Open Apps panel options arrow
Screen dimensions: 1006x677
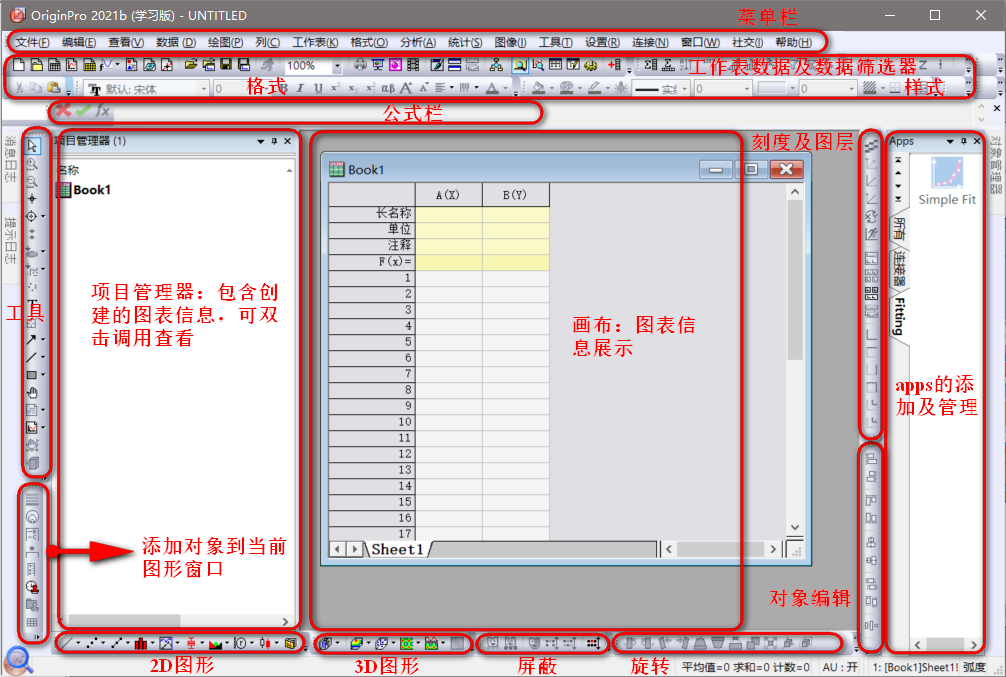[950, 141]
